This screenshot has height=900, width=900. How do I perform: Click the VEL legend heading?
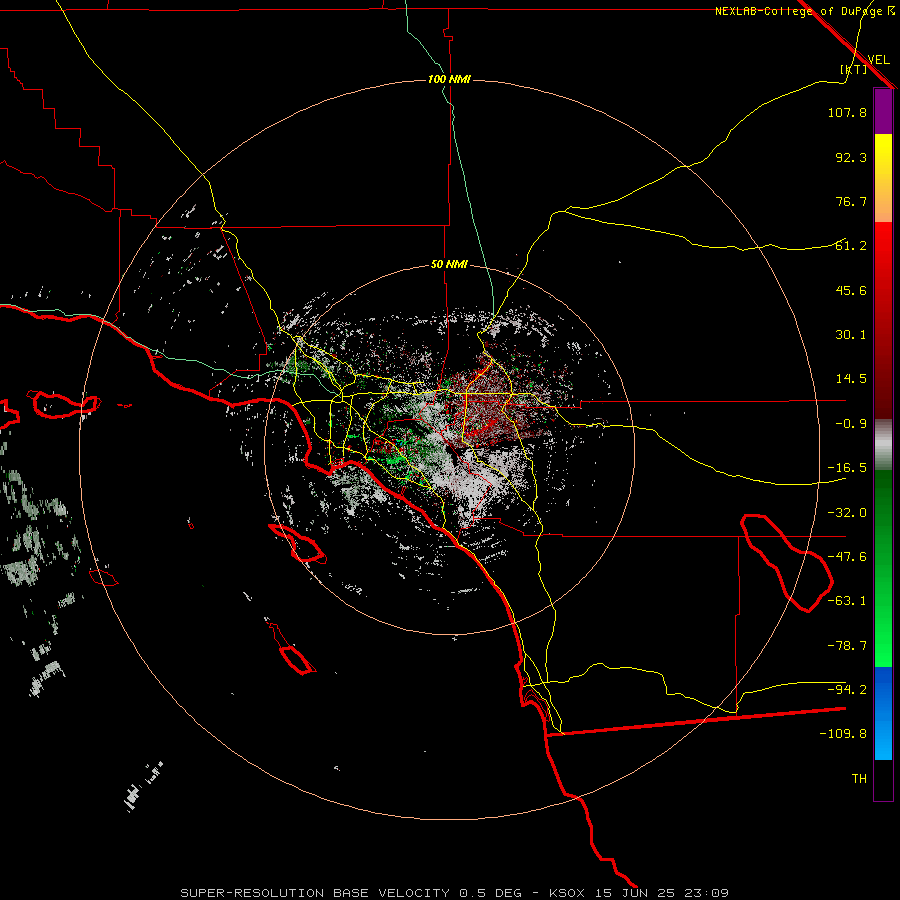pyautogui.click(x=878, y=60)
